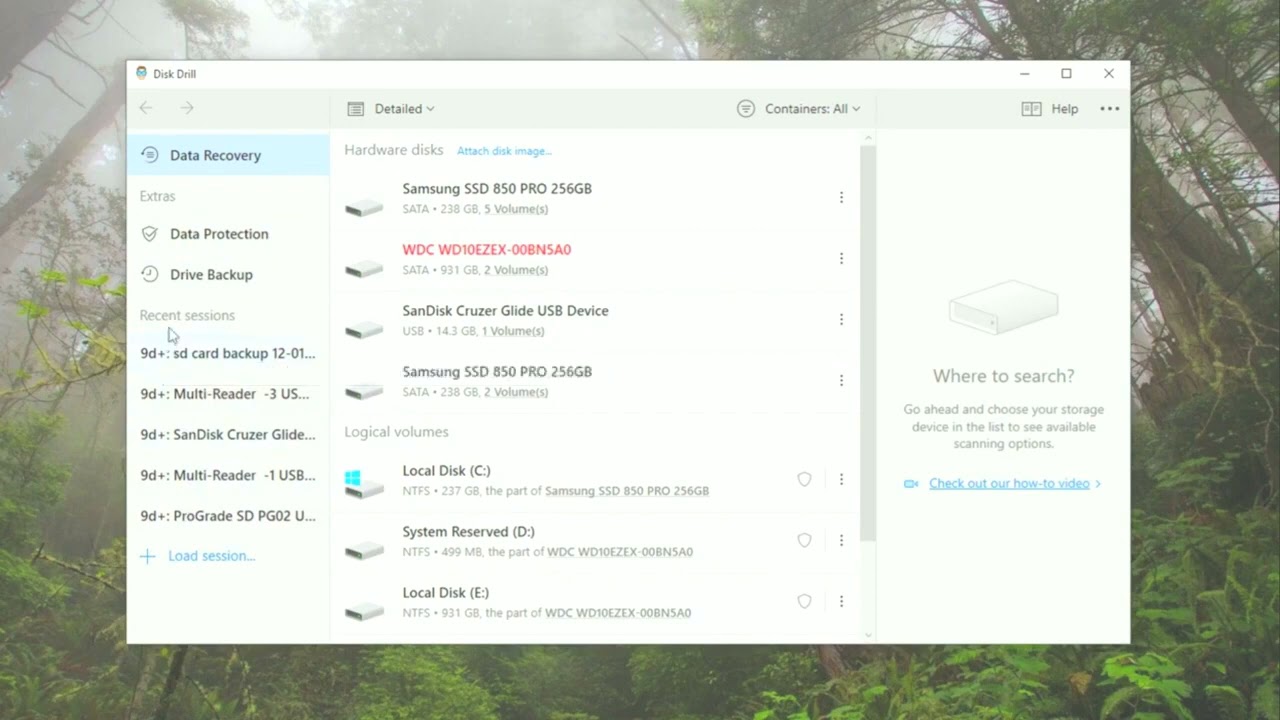This screenshot has height=720, width=1280.
Task: Open Data Protection in the sidebar
Action: click(x=228, y=234)
